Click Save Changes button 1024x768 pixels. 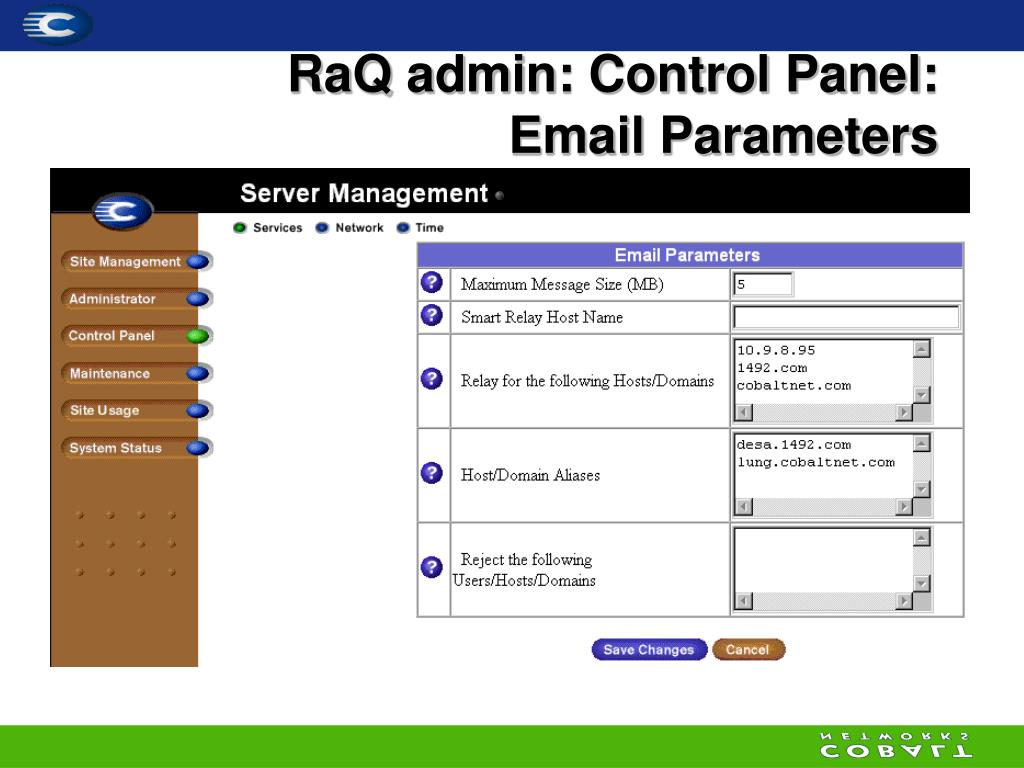[649, 650]
